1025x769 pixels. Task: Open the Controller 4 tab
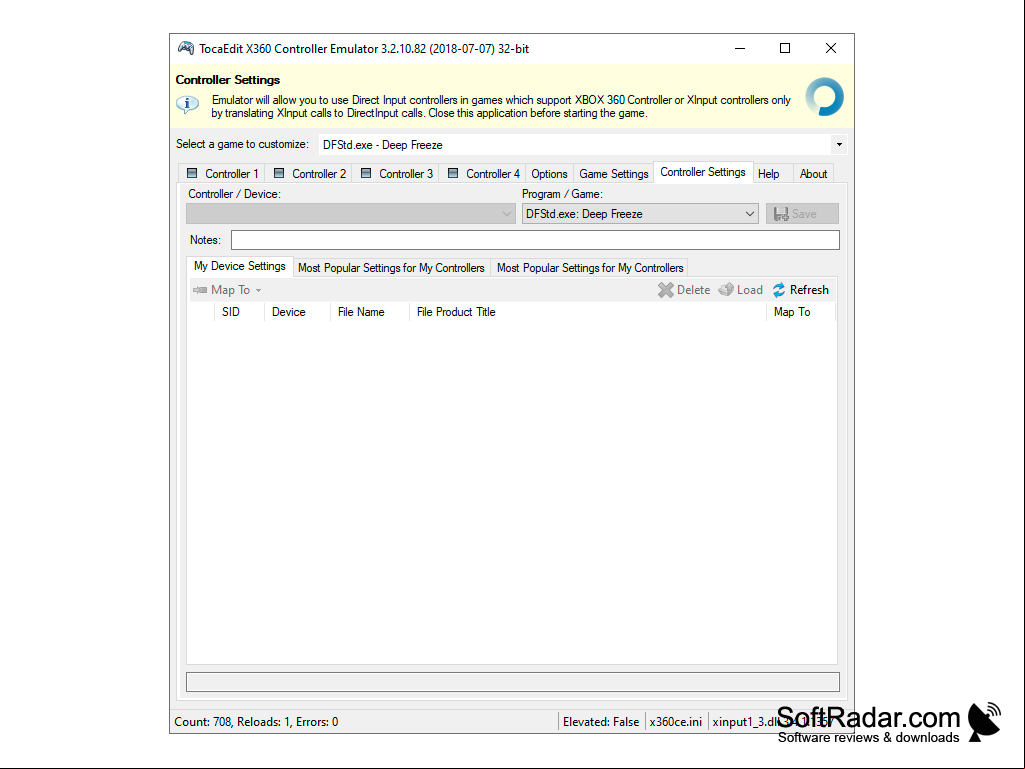(483, 174)
